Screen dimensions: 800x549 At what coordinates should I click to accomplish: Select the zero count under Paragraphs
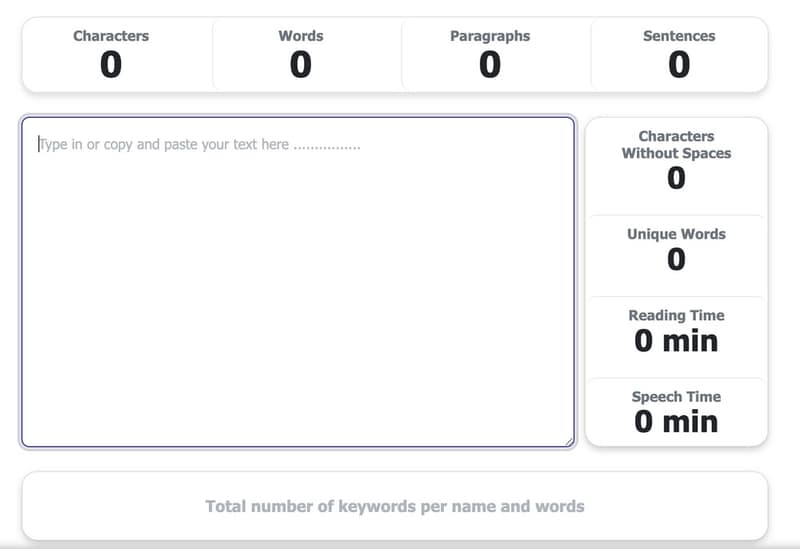pyautogui.click(x=490, y=65)
